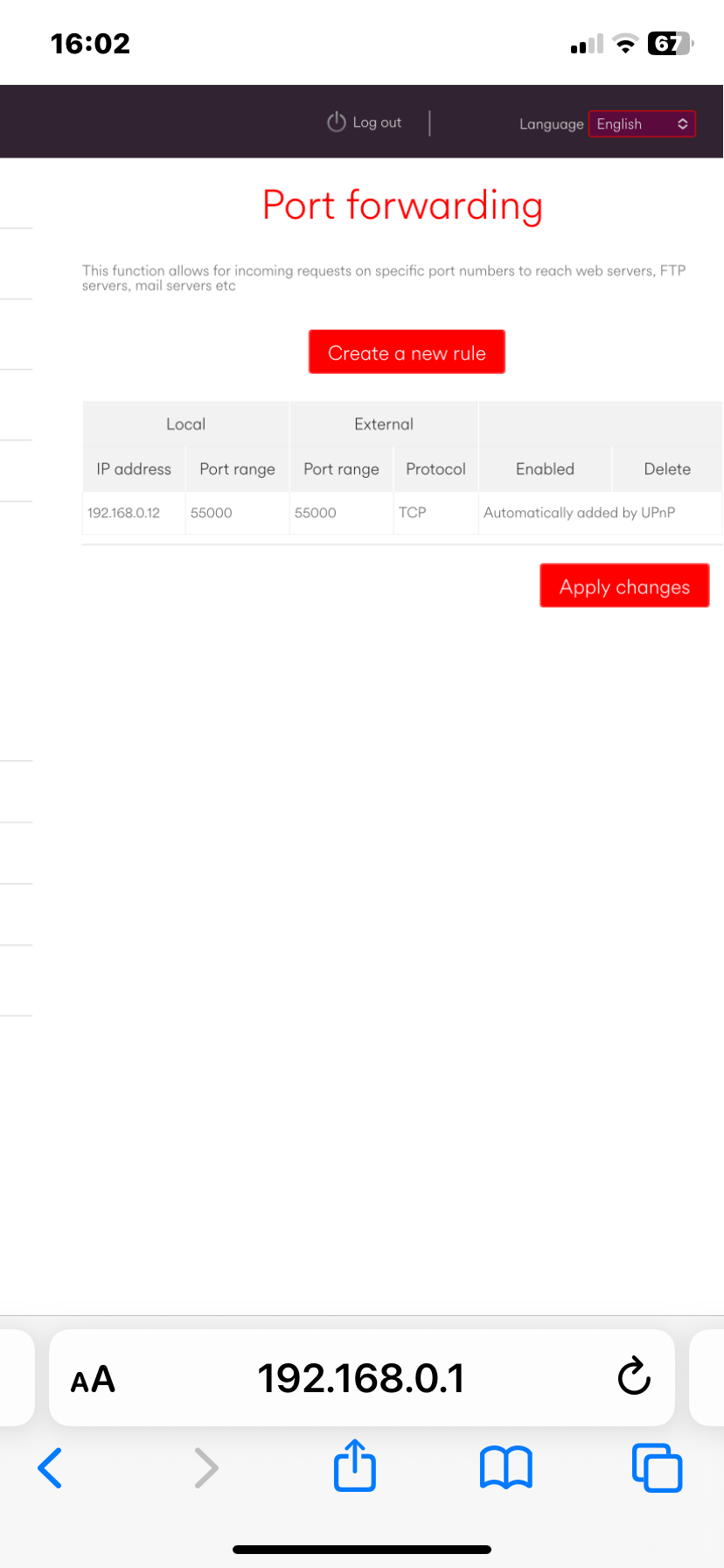Tap the Safari back arrow
The image size is (724, 1568).
pos(51,1467)
